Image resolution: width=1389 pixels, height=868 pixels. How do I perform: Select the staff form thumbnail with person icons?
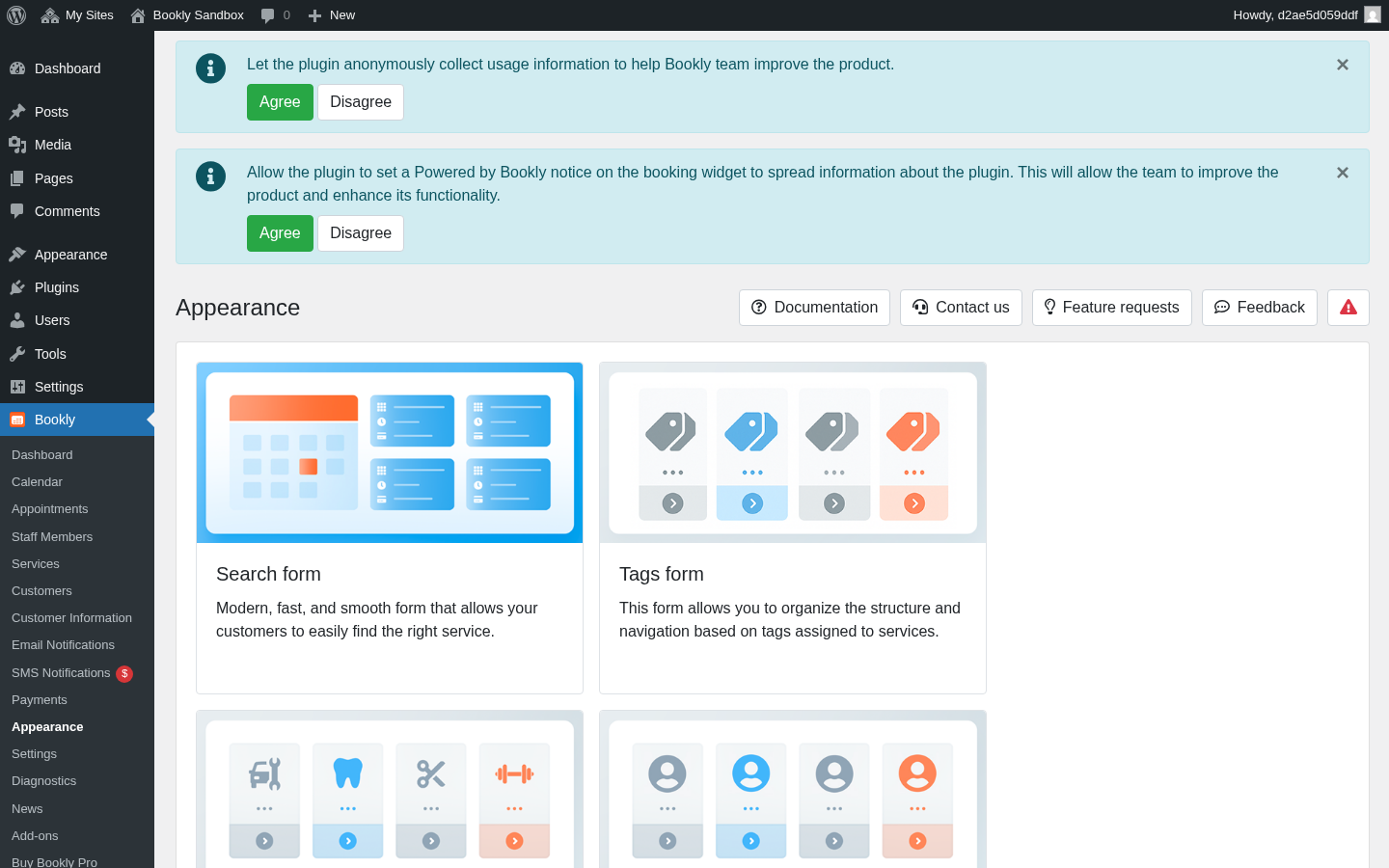click(x=793, y=789)
